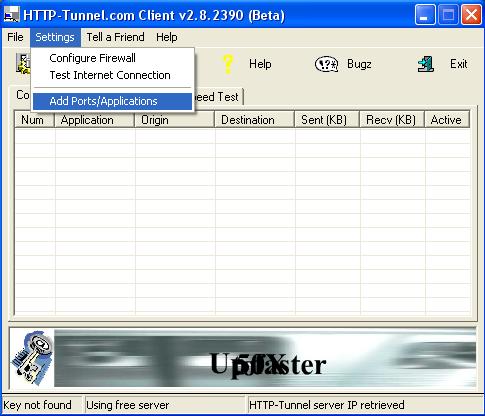Click the Exit toolbar label

(x=459, y=64)
